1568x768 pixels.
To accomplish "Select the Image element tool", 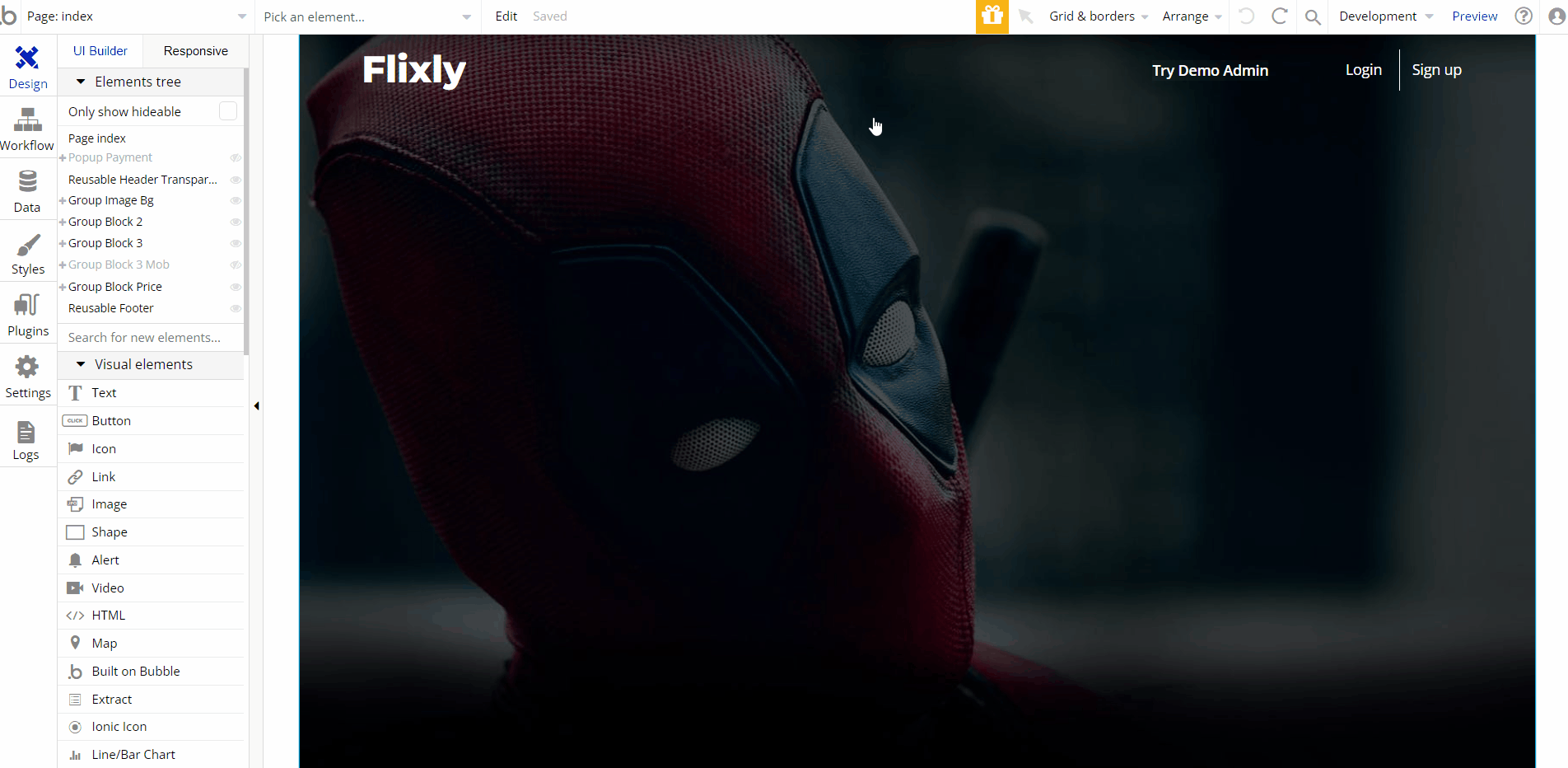I will (x=152, y=504).
